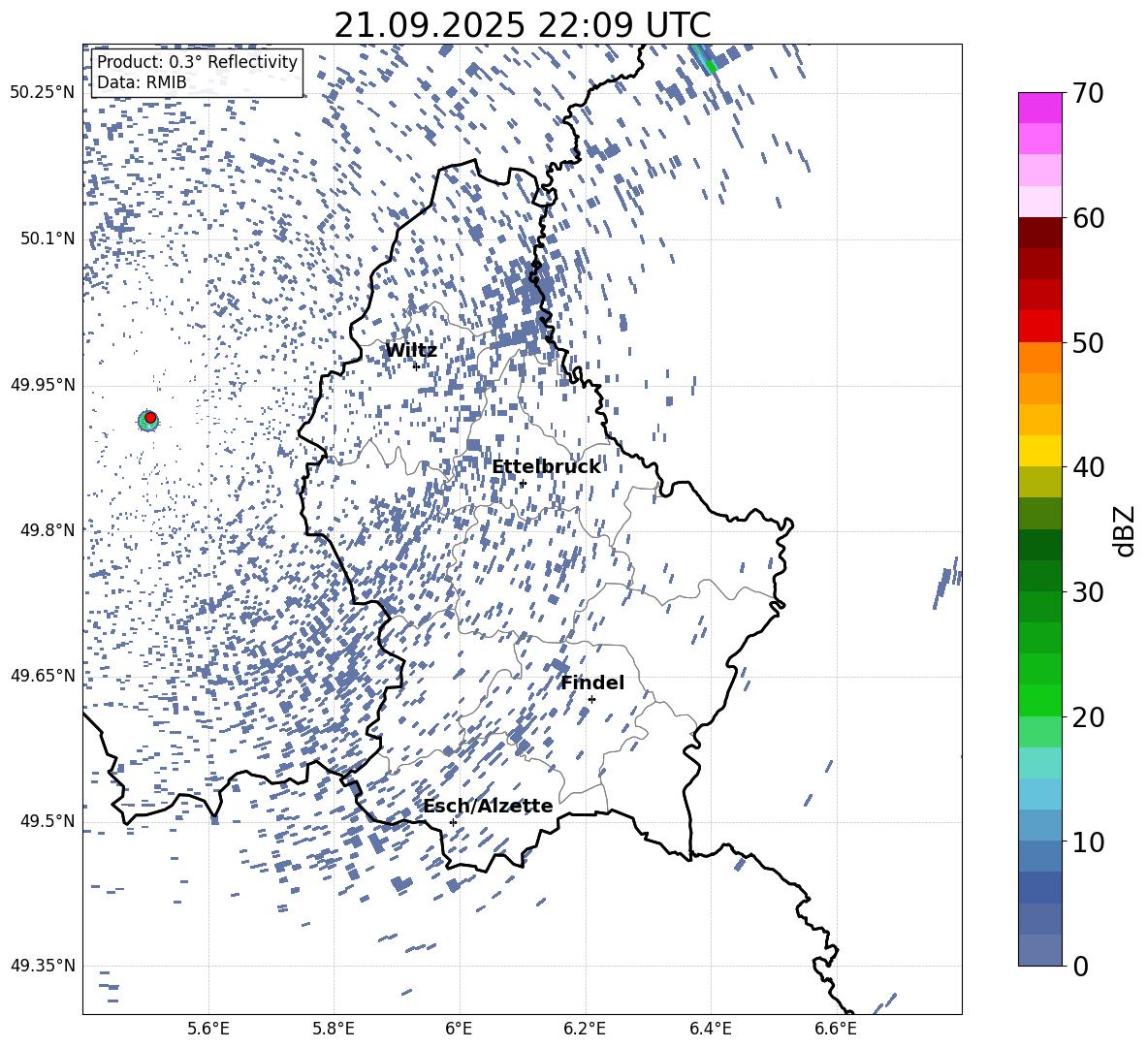
Task: Click the colorbar tick label 50
Action: 1088,342
